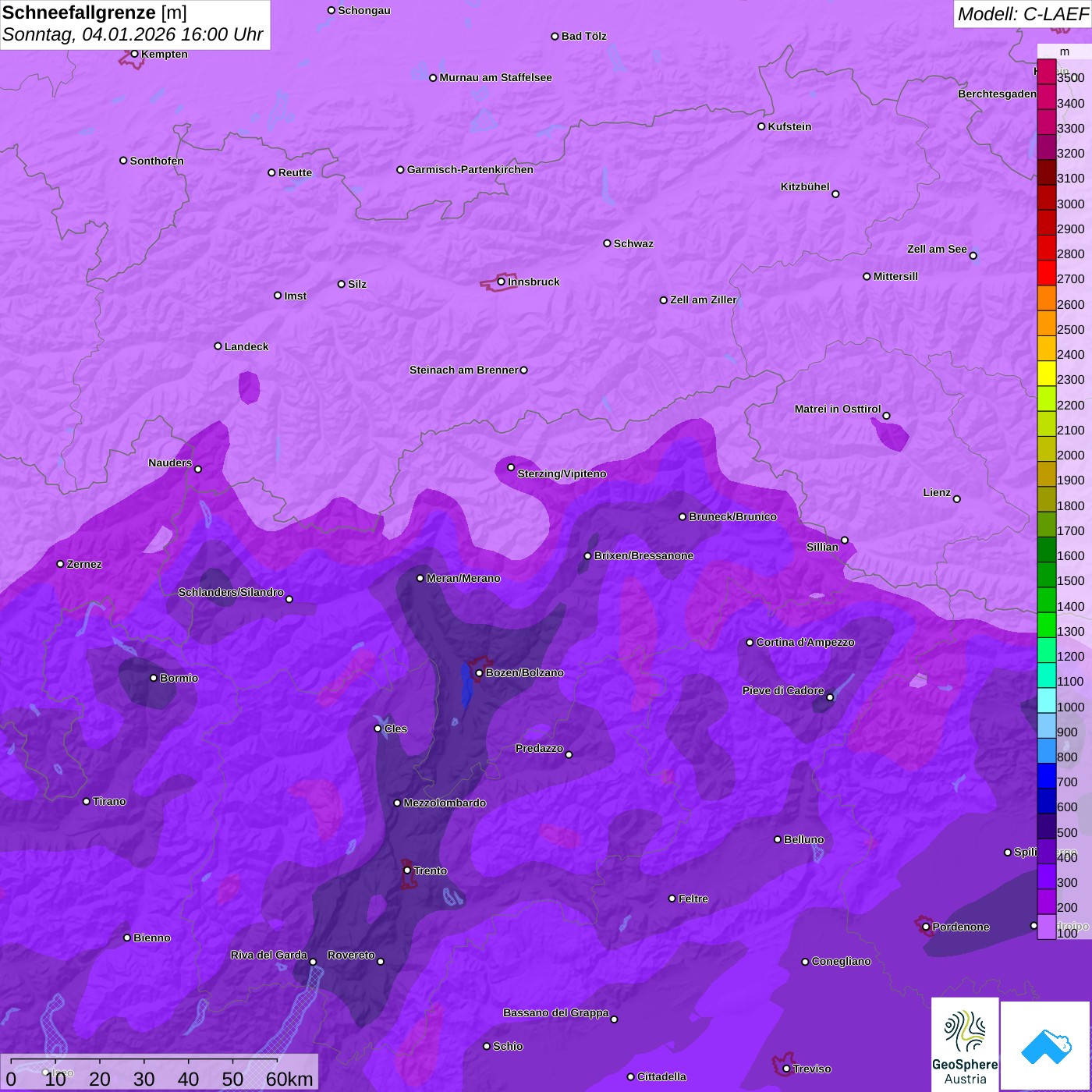Select the Brixen/Bressanone marker dot
This screenshot has width=1092, height=1092.
(588, 556)
